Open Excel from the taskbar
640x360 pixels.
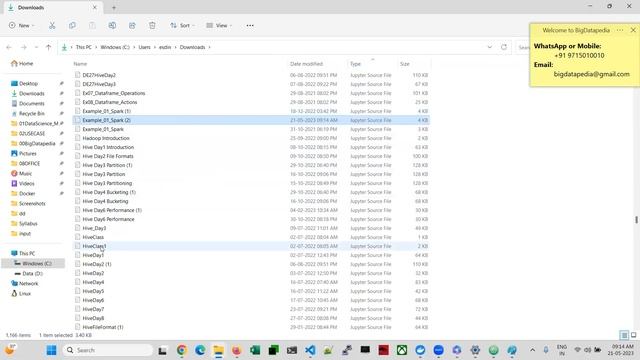(255, 350)
